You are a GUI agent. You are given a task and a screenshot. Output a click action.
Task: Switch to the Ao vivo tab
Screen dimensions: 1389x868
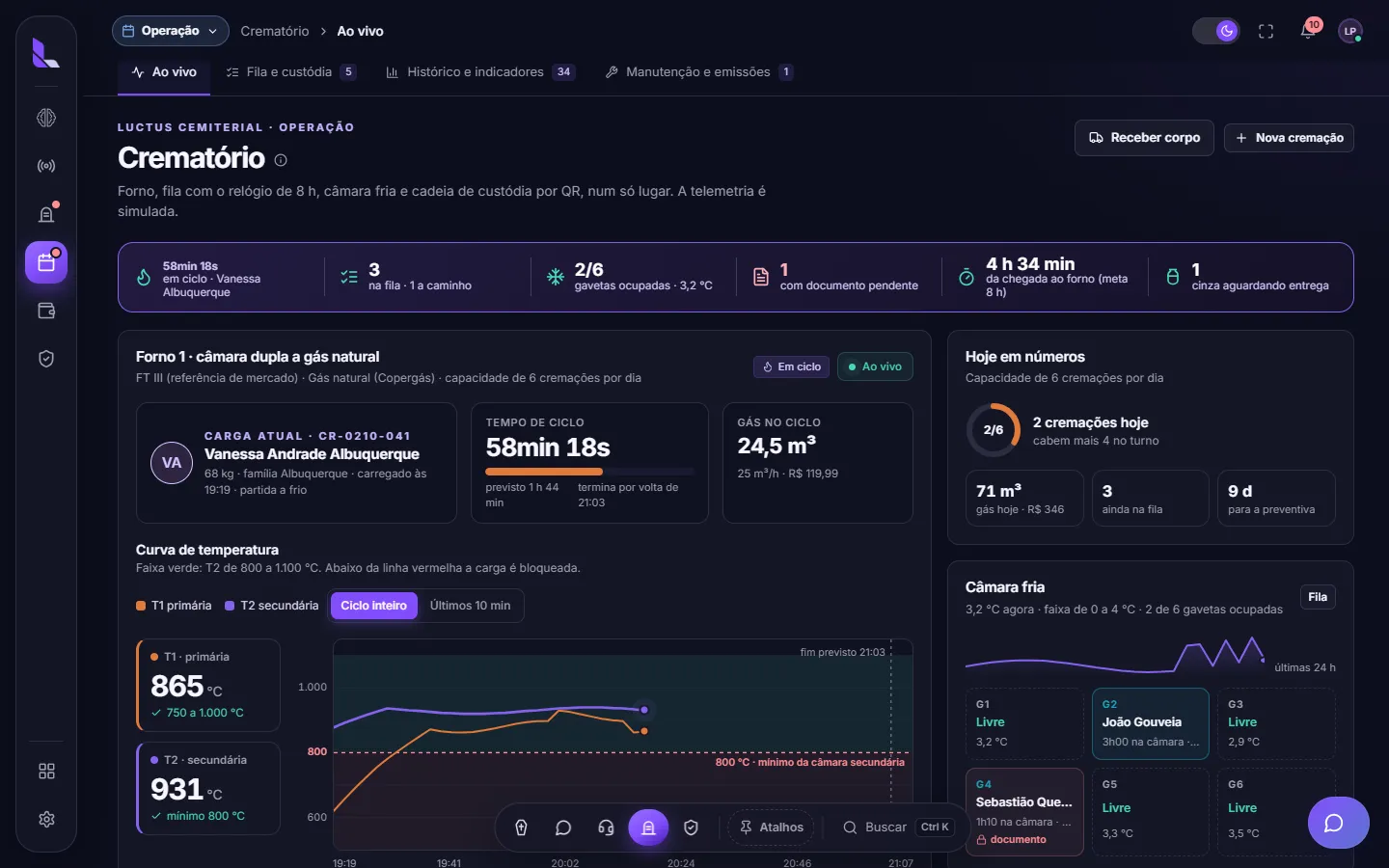(x=164, y=72)
